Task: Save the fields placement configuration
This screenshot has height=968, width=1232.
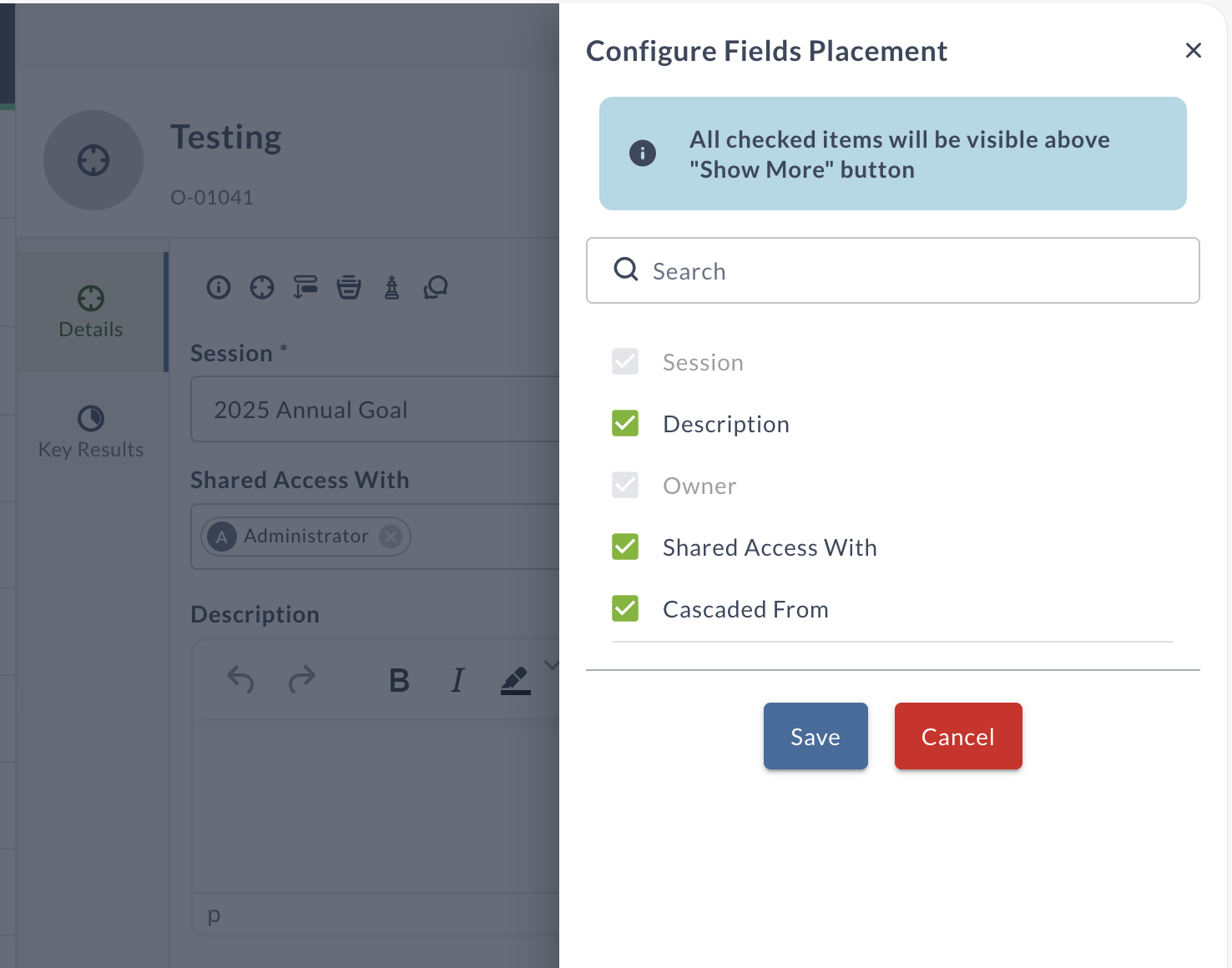Action: point(815,736)
